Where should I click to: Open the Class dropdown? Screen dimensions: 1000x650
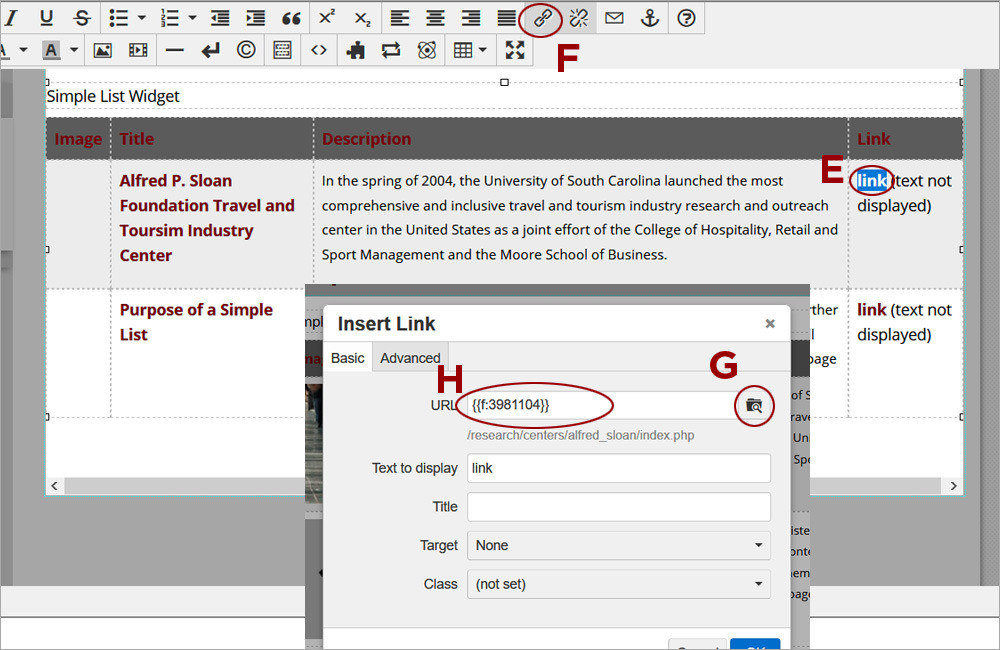(x=619, y=584)
